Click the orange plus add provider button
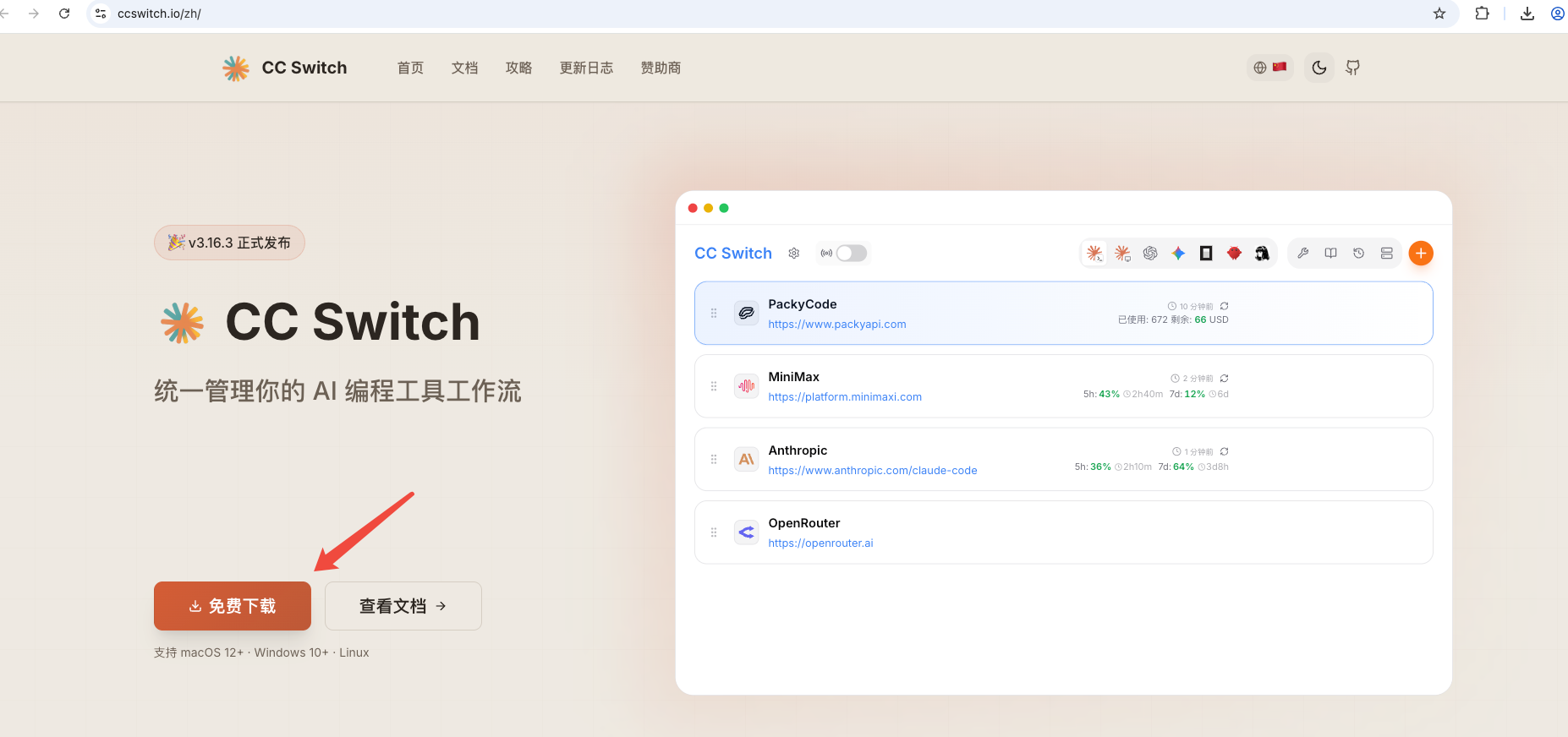 1421,253
